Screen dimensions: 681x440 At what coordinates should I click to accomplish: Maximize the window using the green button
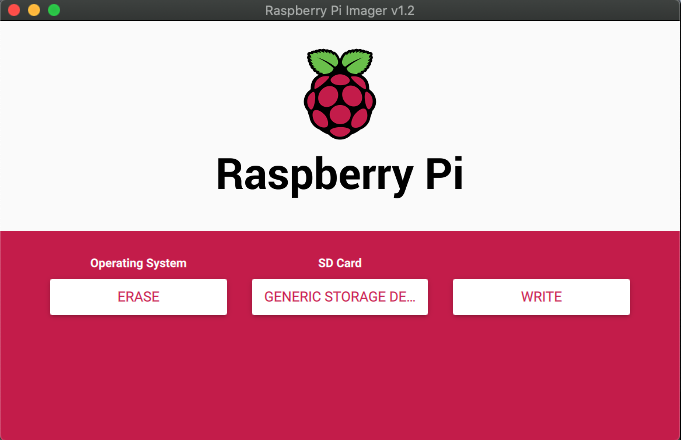pos(54,10)
